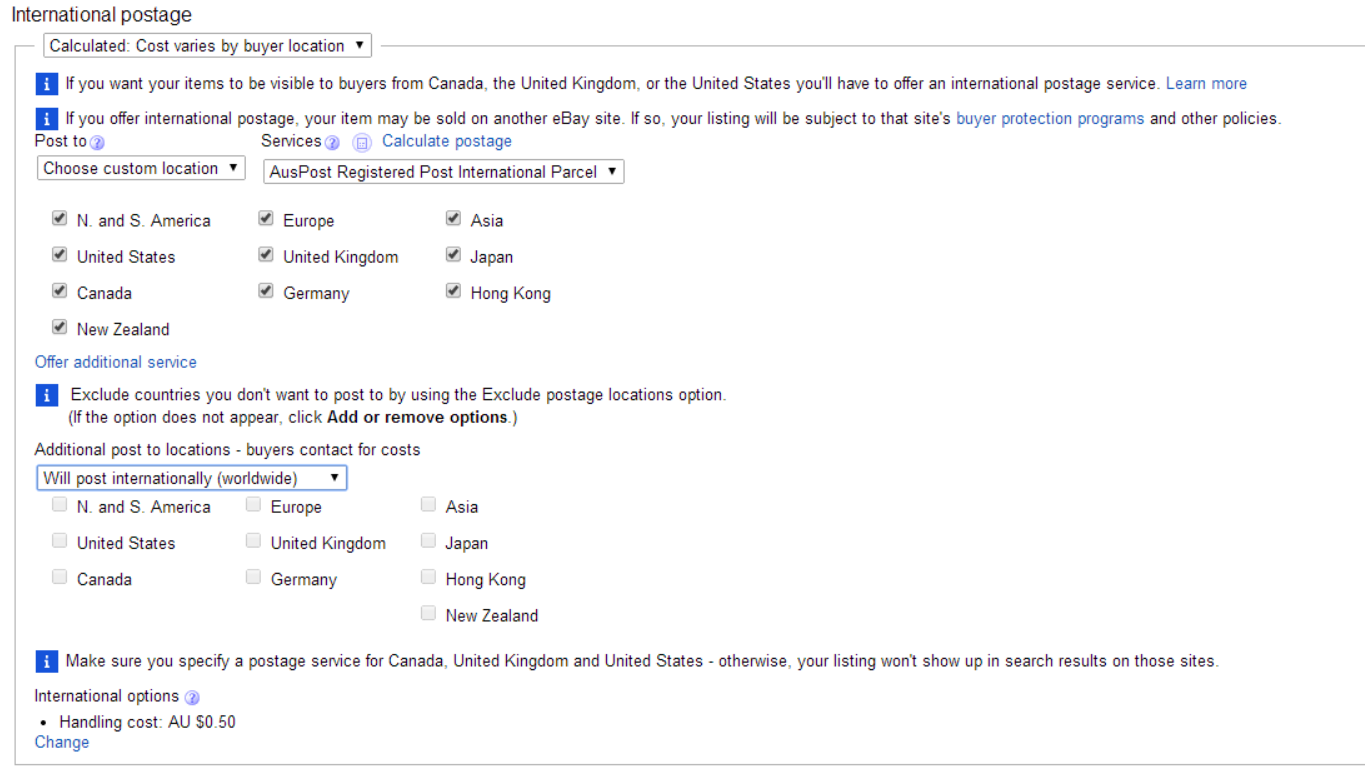1365x766 pixels.
Task: Open 'Will post internationally (worldwide)' dropdown
Action: pos(192,478)
